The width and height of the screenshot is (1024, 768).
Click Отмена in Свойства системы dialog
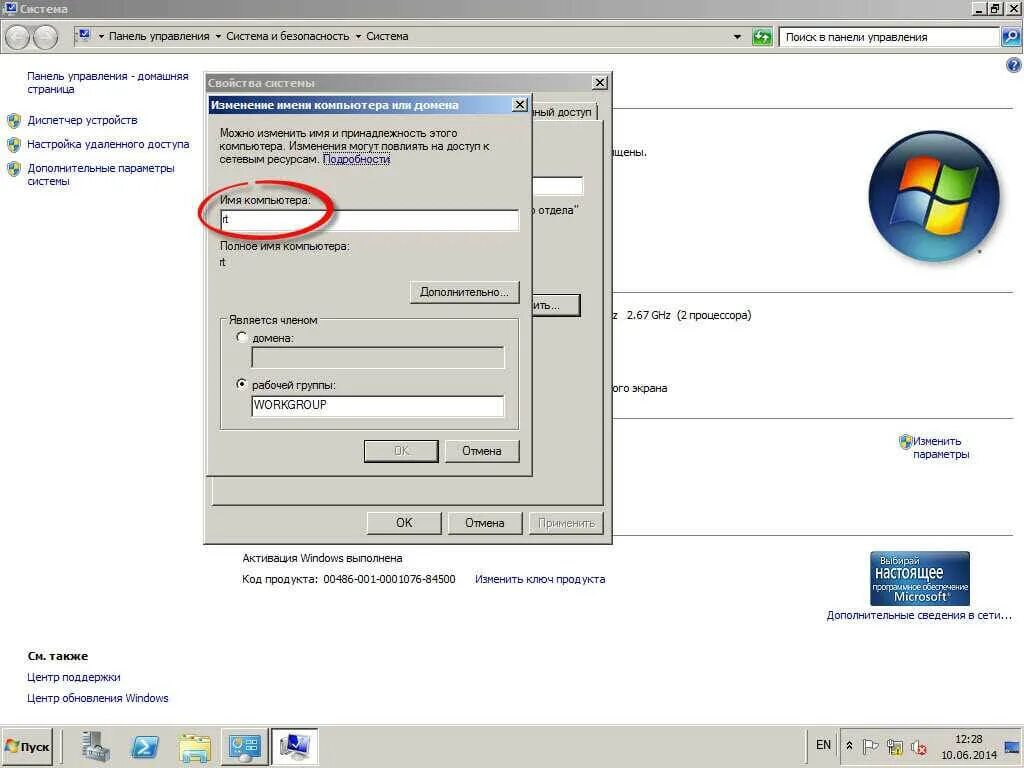[485, 522]
